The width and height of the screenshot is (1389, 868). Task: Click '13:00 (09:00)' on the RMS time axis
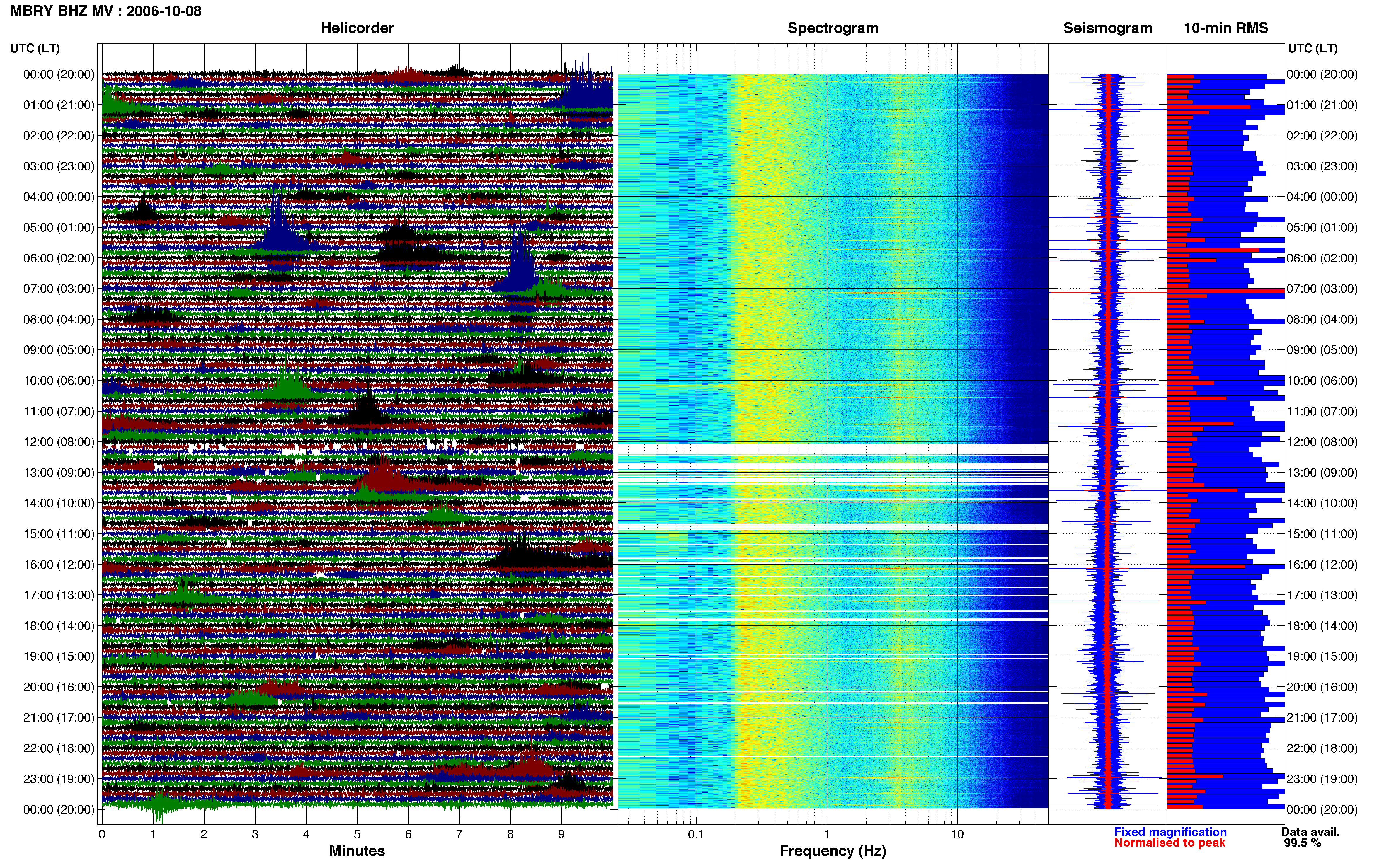[x=1322, y=473]
